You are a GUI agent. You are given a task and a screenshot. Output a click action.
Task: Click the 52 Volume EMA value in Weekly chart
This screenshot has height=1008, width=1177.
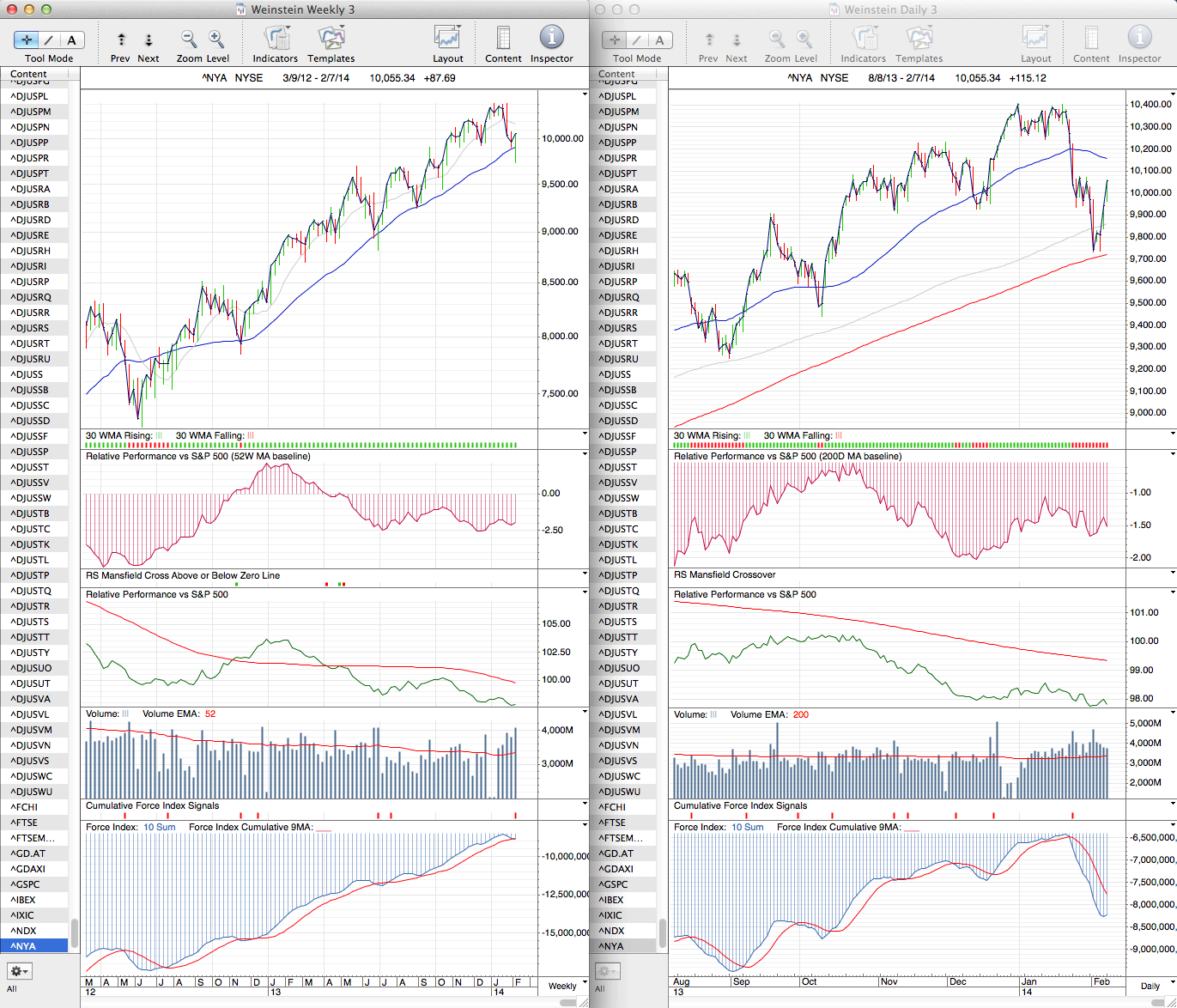click(210, 714)
